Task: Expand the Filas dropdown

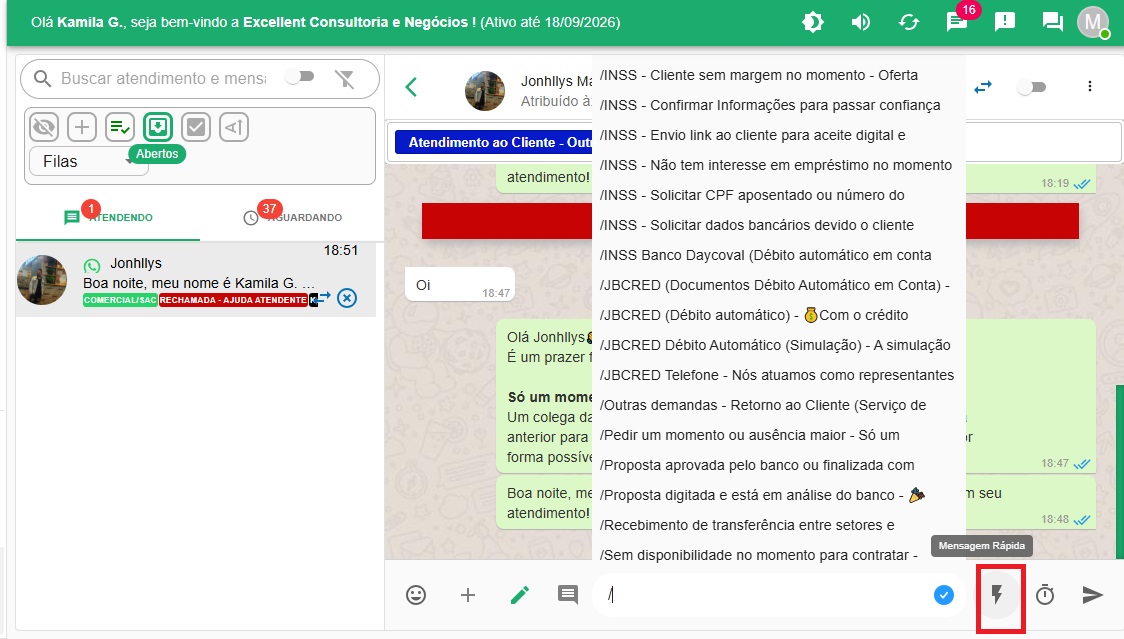Action: (88, 161)
